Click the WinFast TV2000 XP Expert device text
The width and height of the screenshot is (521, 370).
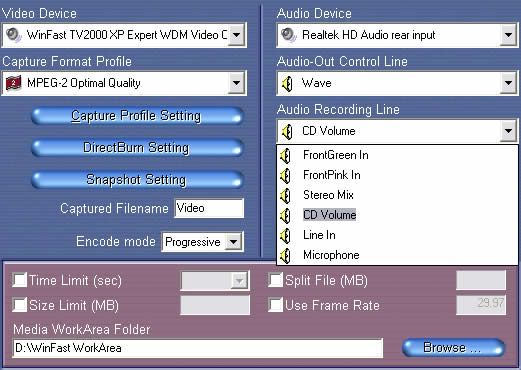[x=127, y=35]
